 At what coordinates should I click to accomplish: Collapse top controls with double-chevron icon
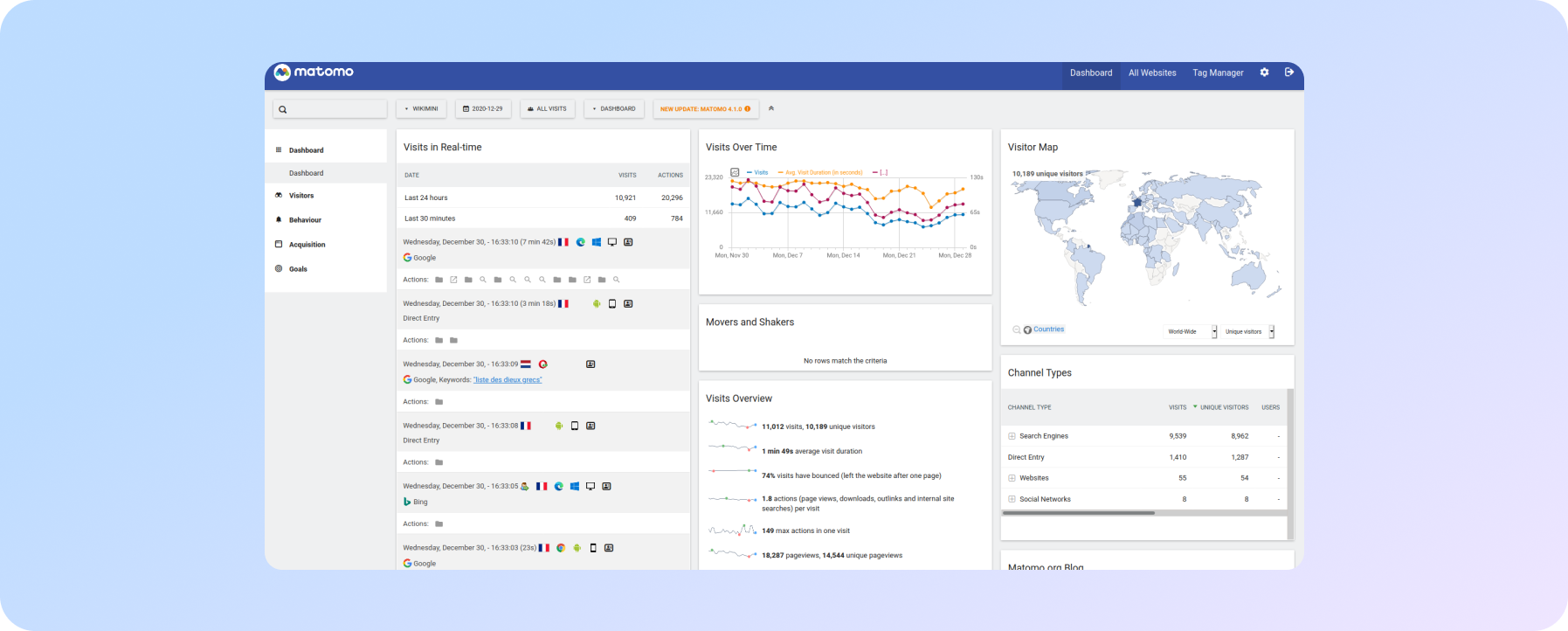771,108
